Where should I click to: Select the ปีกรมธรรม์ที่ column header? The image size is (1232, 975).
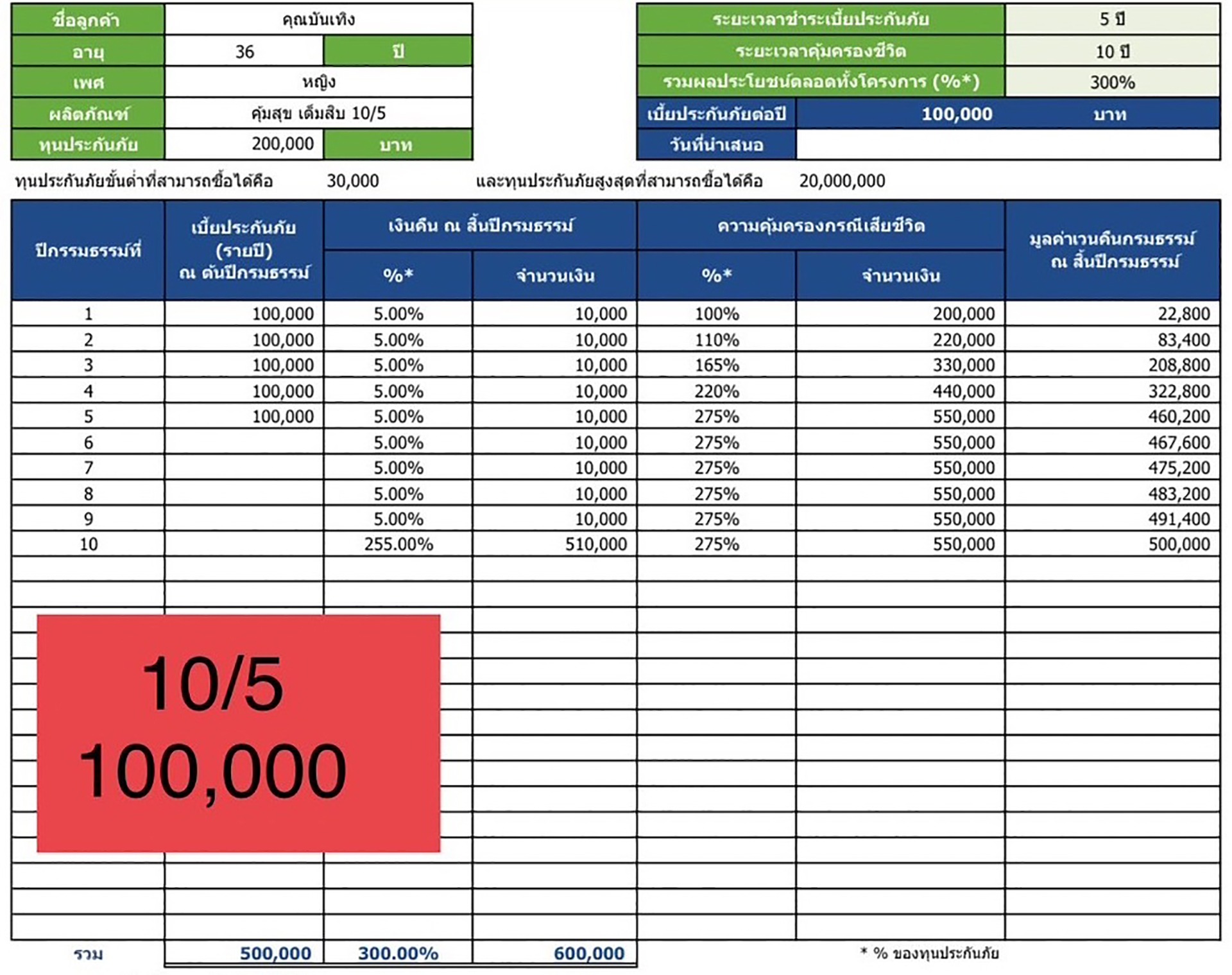[x=88, y=250]
